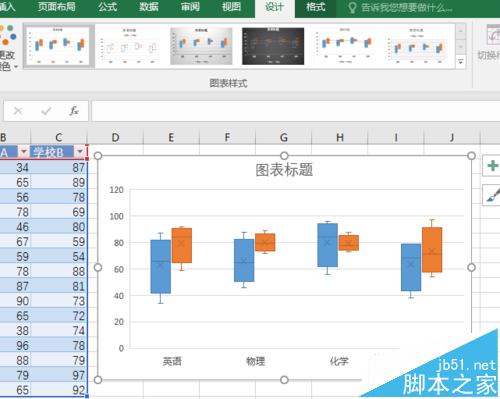The height and width of the screenshot is (399, 500).
Task: Confirm entry with the checkmark icon
Action: click(46, 111)
